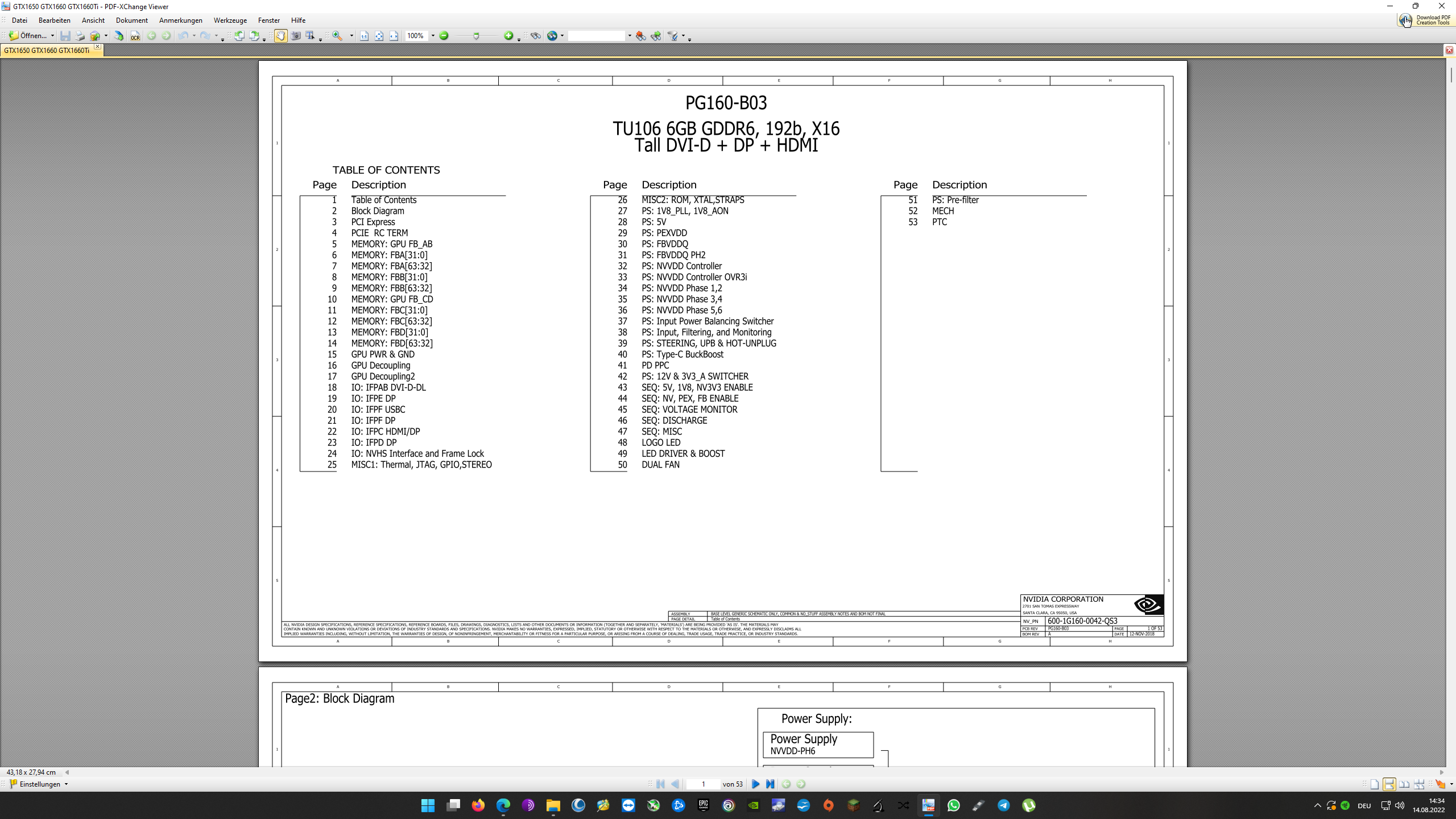Click the toolbar back navigation green arrow
The height and width of the screenshot is (819, 1456).
pos(151,36)
